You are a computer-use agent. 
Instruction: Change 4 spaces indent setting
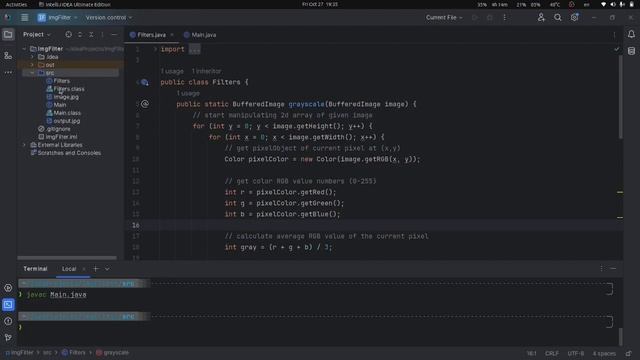point(604,353)
